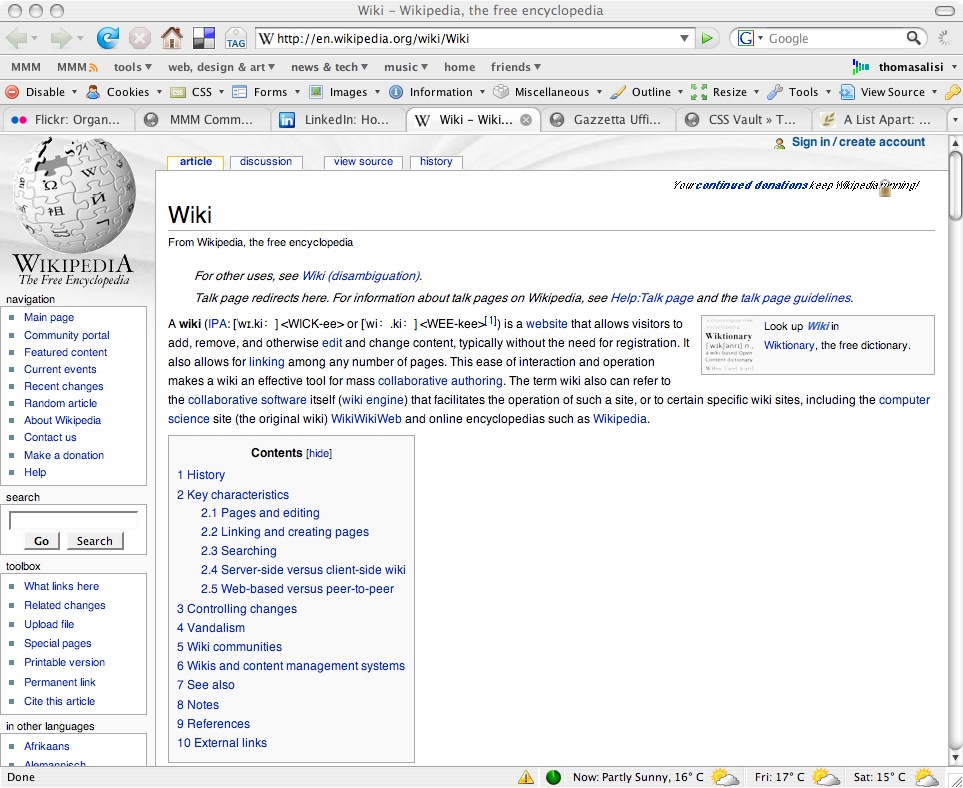Image resolution: width=963 pixels, height=788 pixels.
Task: Open the article's discussion tab
Action: [266, 162]
